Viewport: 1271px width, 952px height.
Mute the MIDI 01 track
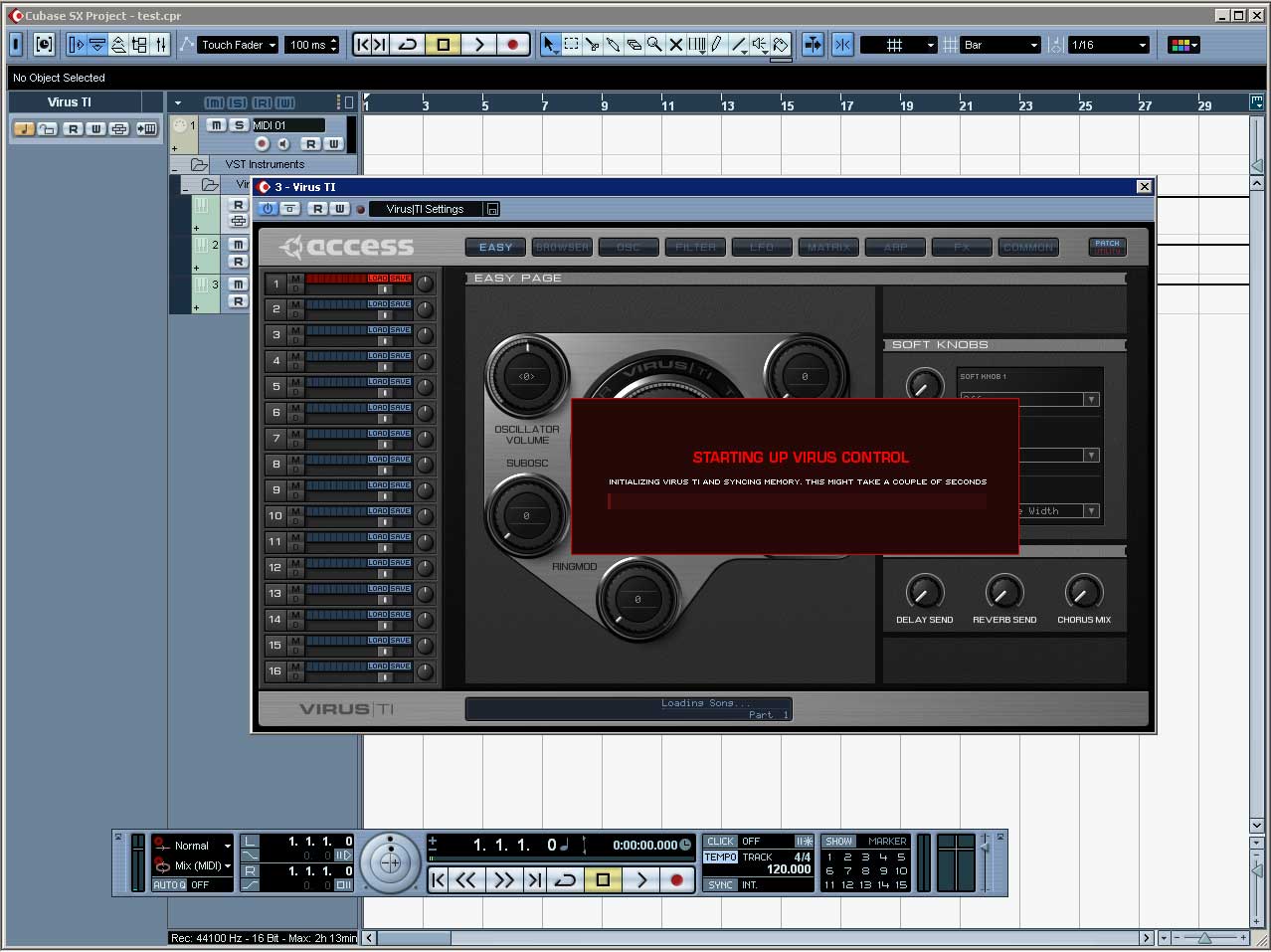click(x=216, y=125)
